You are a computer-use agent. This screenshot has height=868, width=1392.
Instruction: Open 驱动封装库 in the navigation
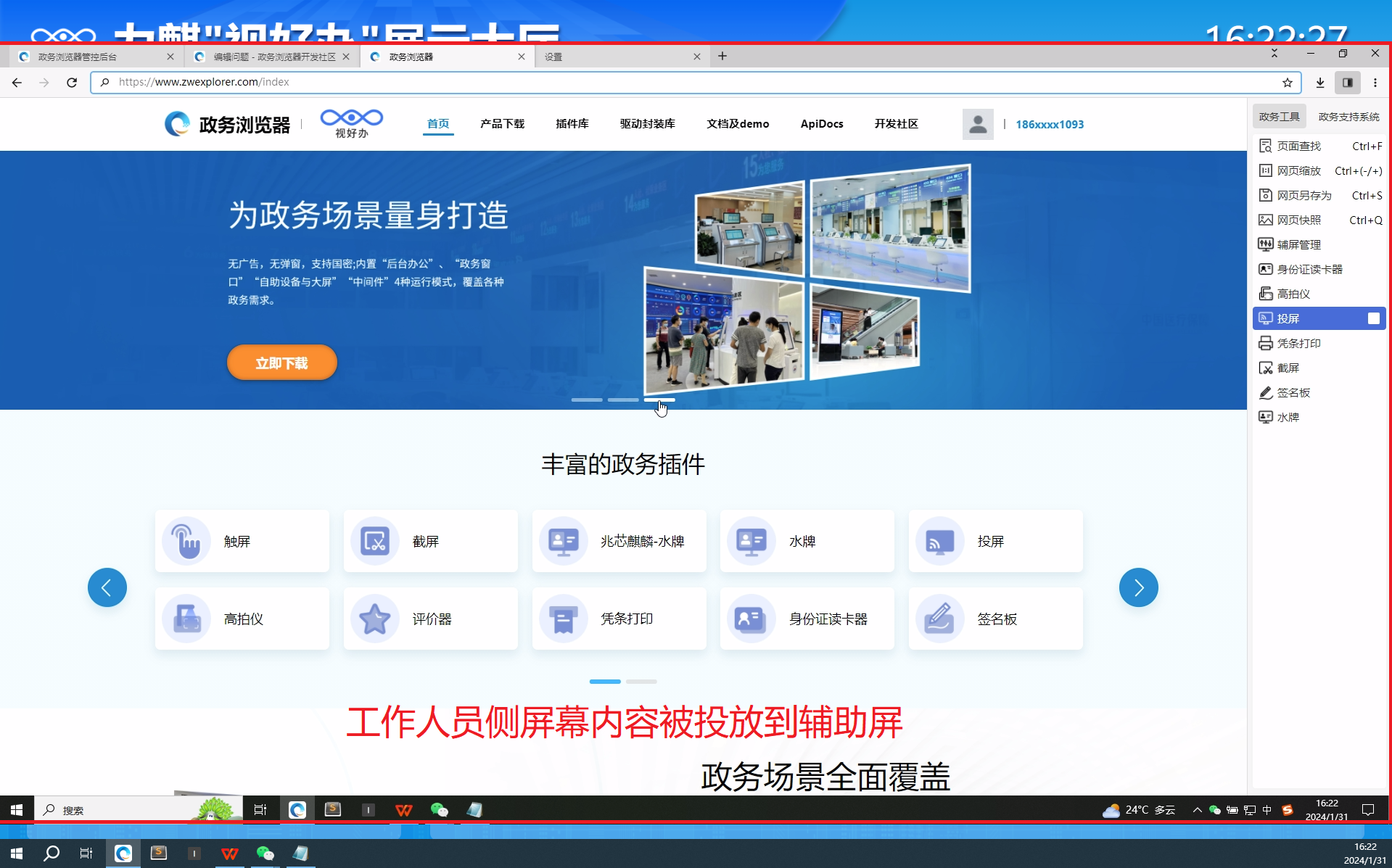648,124
